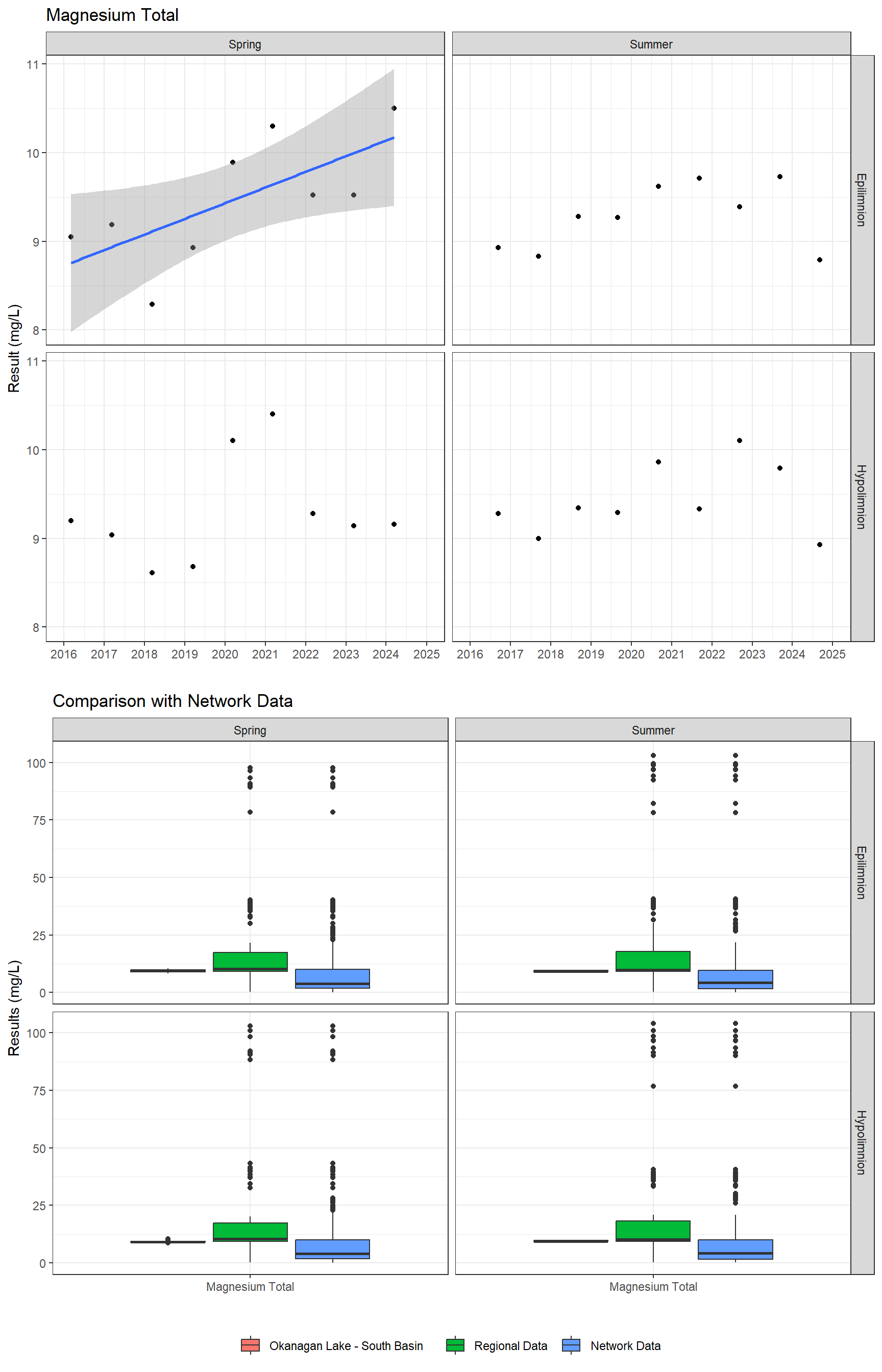Click green Regional box in Summer Hypolimnion comparison

(653, 1231)
